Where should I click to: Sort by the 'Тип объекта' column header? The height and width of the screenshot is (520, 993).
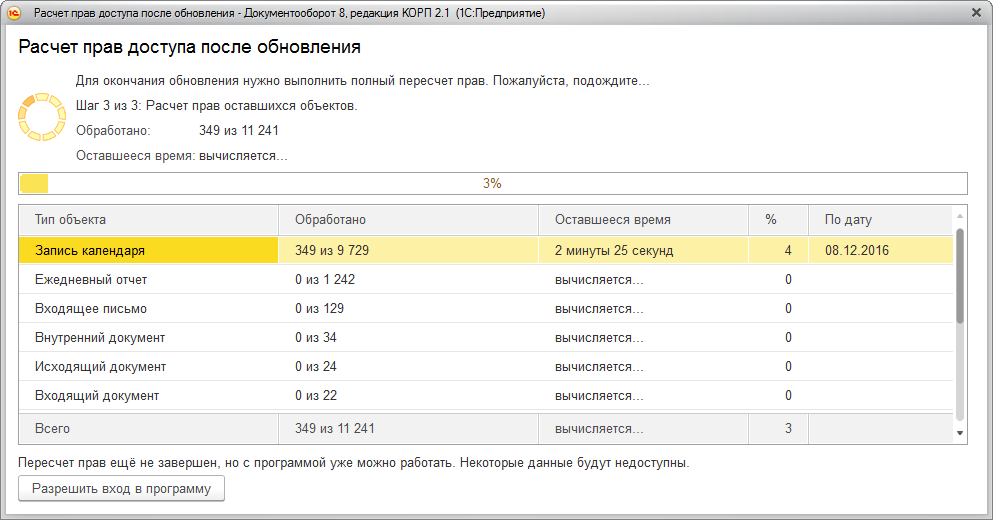[x=148, y=220]
